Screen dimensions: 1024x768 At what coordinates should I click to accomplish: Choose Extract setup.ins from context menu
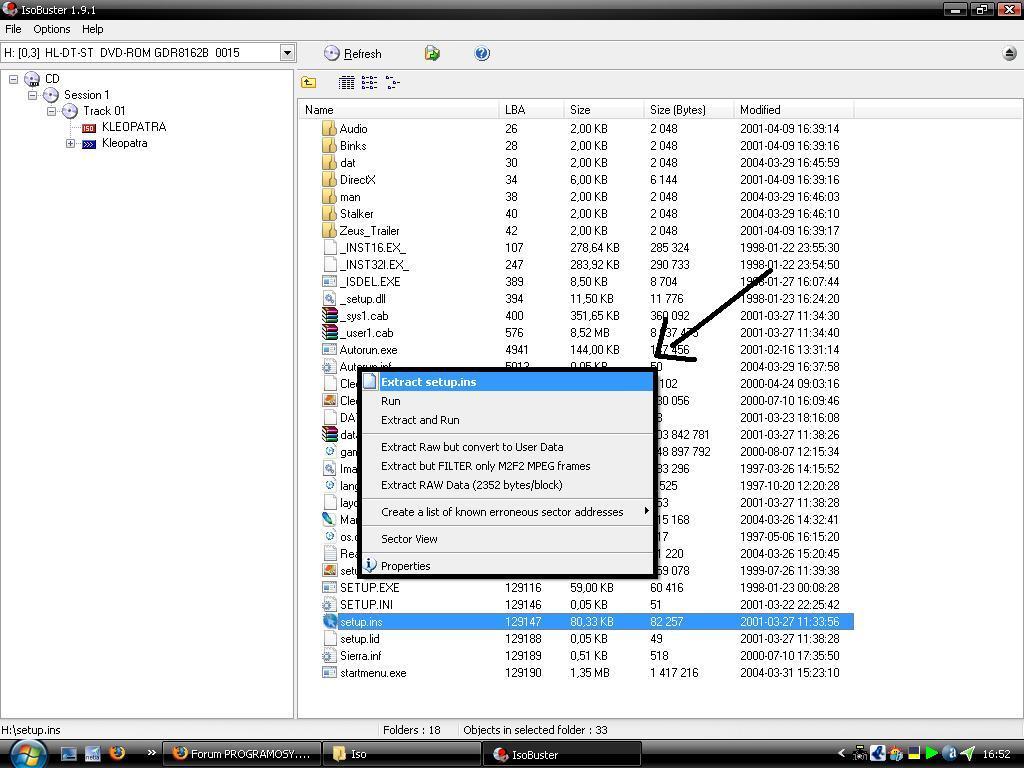(x=507, y=382)
